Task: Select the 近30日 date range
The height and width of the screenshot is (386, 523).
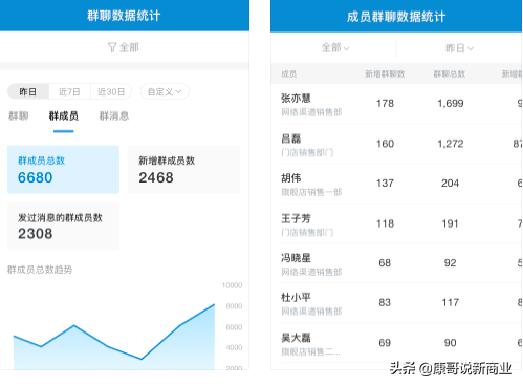Action: pyautogui.click(x=111, y=91)
